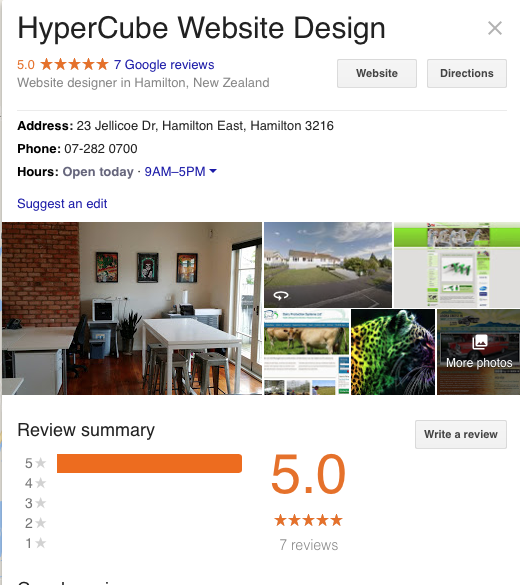Click the 3 star rating row
This screenshot has height=585, width=520.
(x=133, y=503)
